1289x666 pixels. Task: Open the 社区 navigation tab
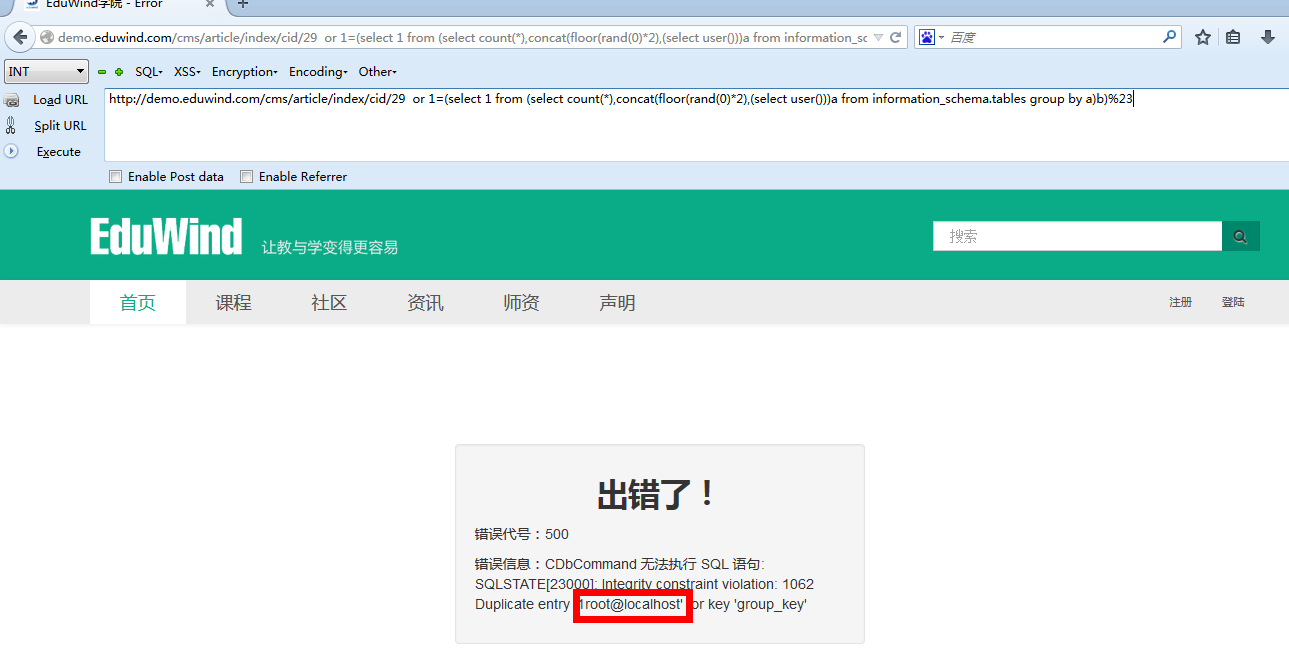click(x=329, y=302)
